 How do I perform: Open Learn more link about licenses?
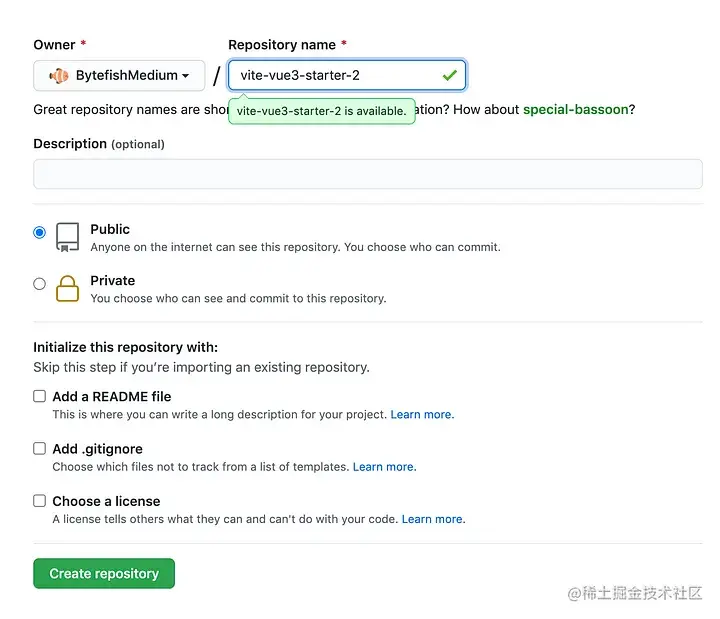[x=432, y=519]
